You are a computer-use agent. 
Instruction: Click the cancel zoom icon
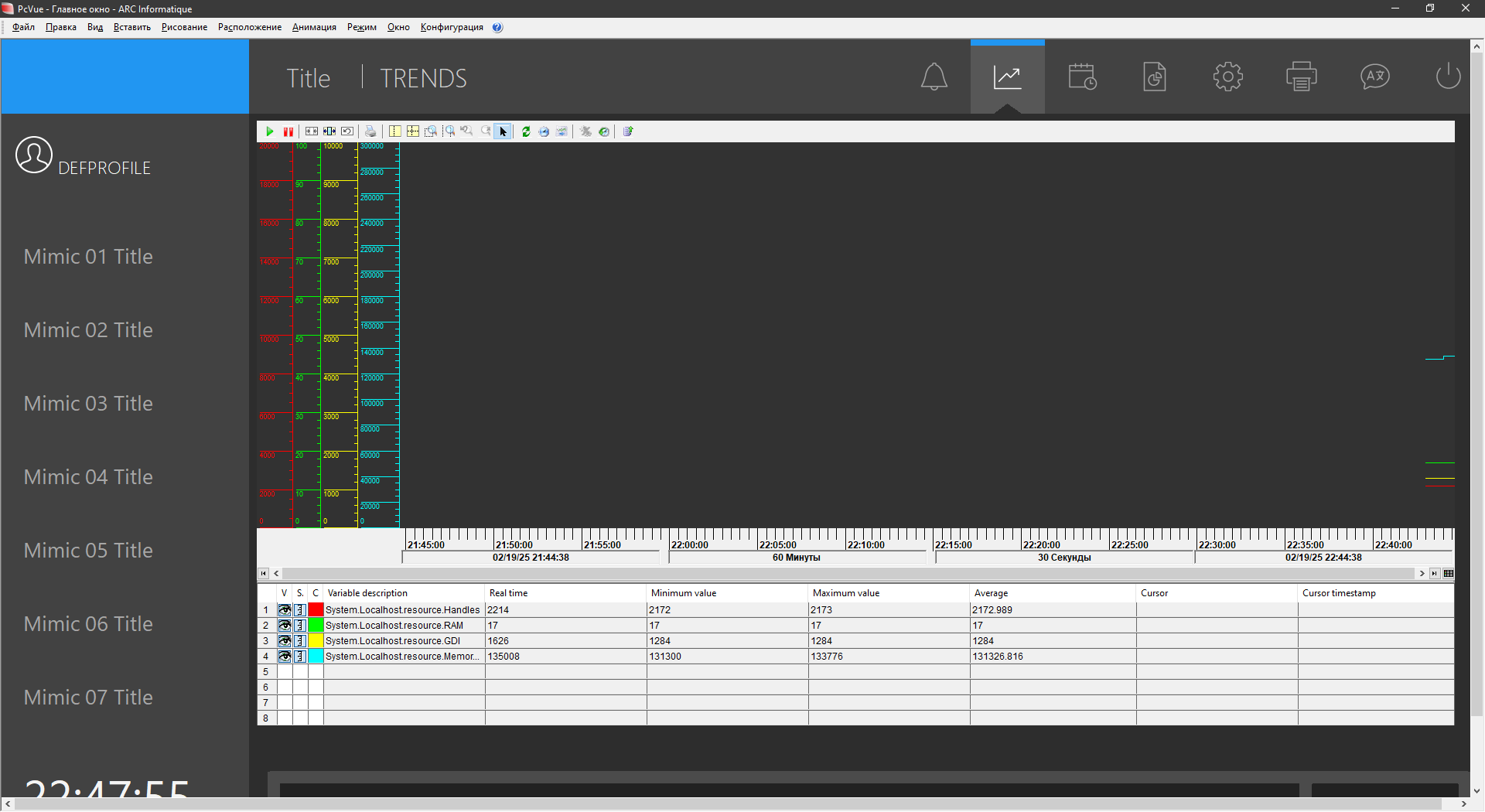[x=485, y=131]
